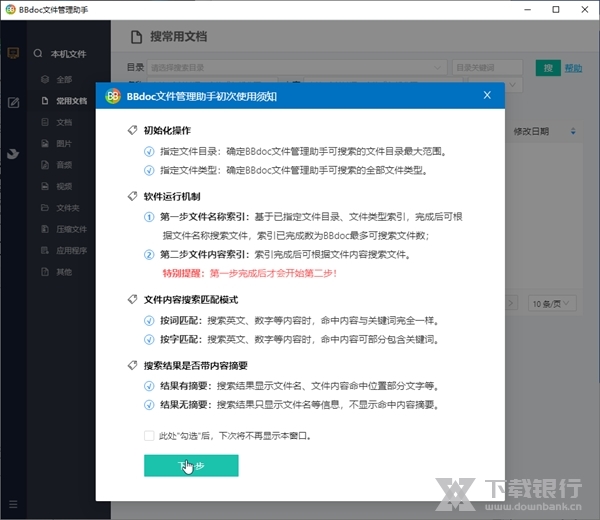Tick the 下次将不再显示本窗口 checkbox
600x520 pixels.
click(149, 435)
